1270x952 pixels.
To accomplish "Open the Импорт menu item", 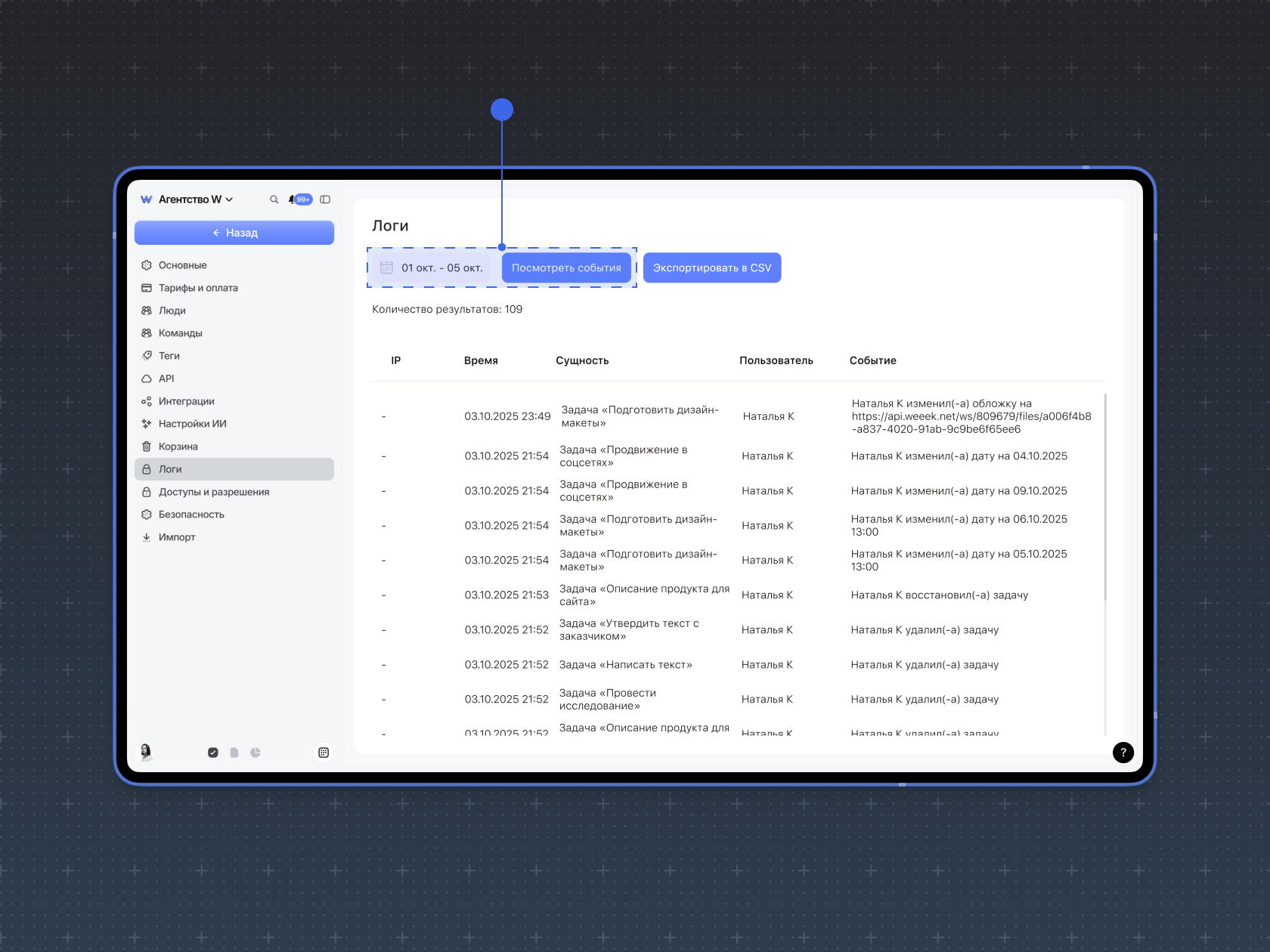I will 177,537.
